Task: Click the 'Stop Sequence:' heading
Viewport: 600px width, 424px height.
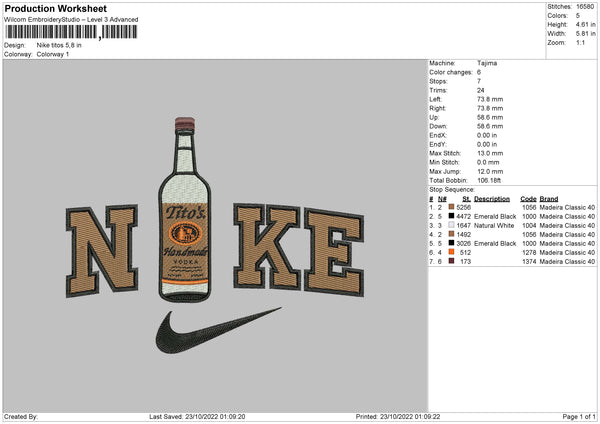Action: (x=452, y=190)
